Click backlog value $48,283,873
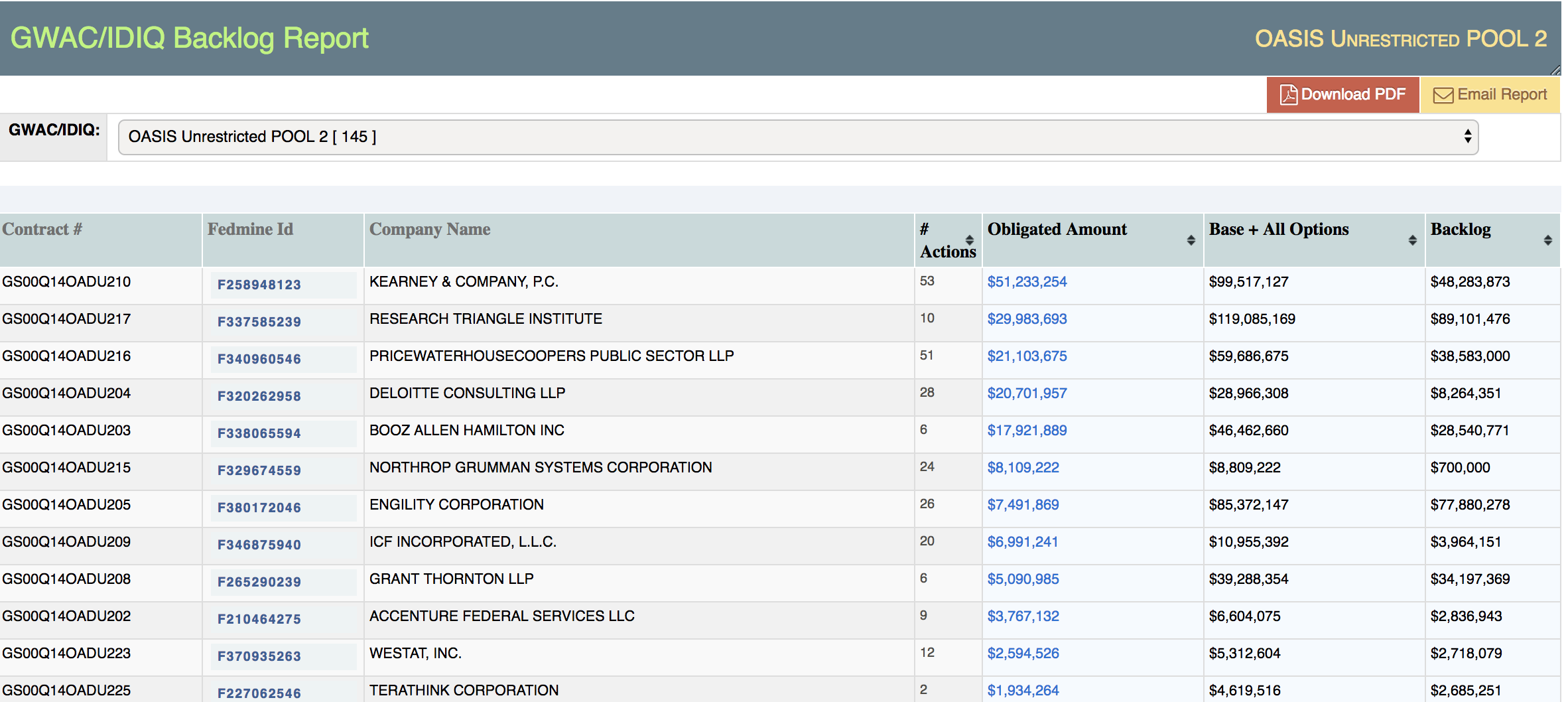The height and width of the screenshot is (702, 1568). point(1470,282)
